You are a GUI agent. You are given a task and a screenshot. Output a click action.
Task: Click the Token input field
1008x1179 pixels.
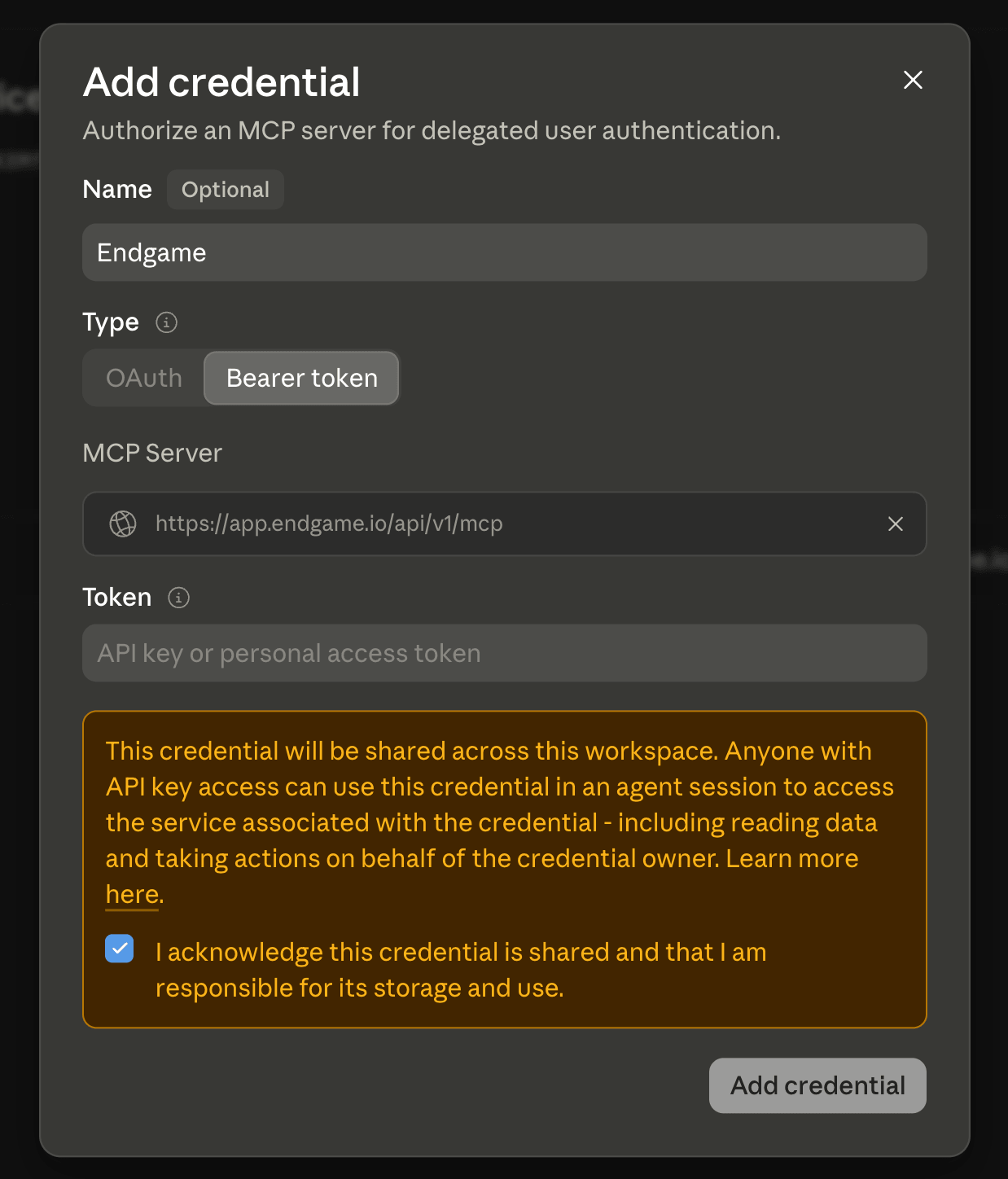coord(505,653)
